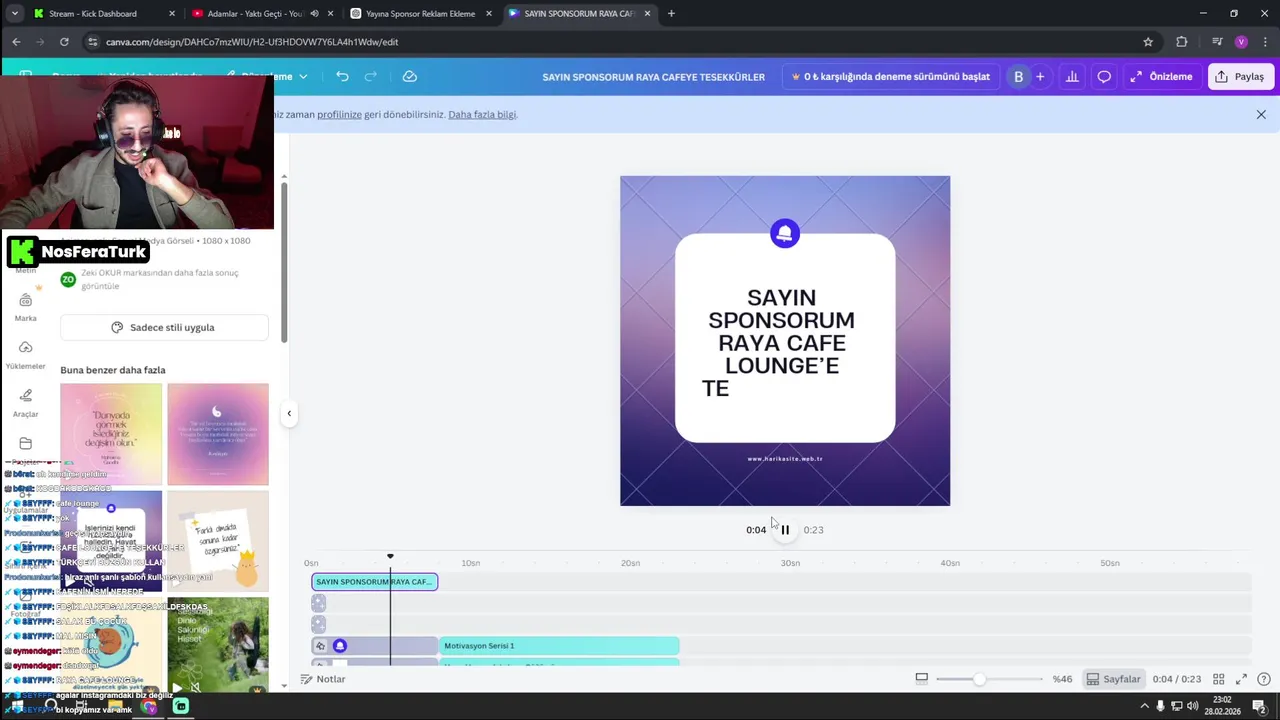Select the 'Motivasyon Serisi 1' timeline clip
The width and height of the screenshot is (1280, 720).
[x=559, y=646]
